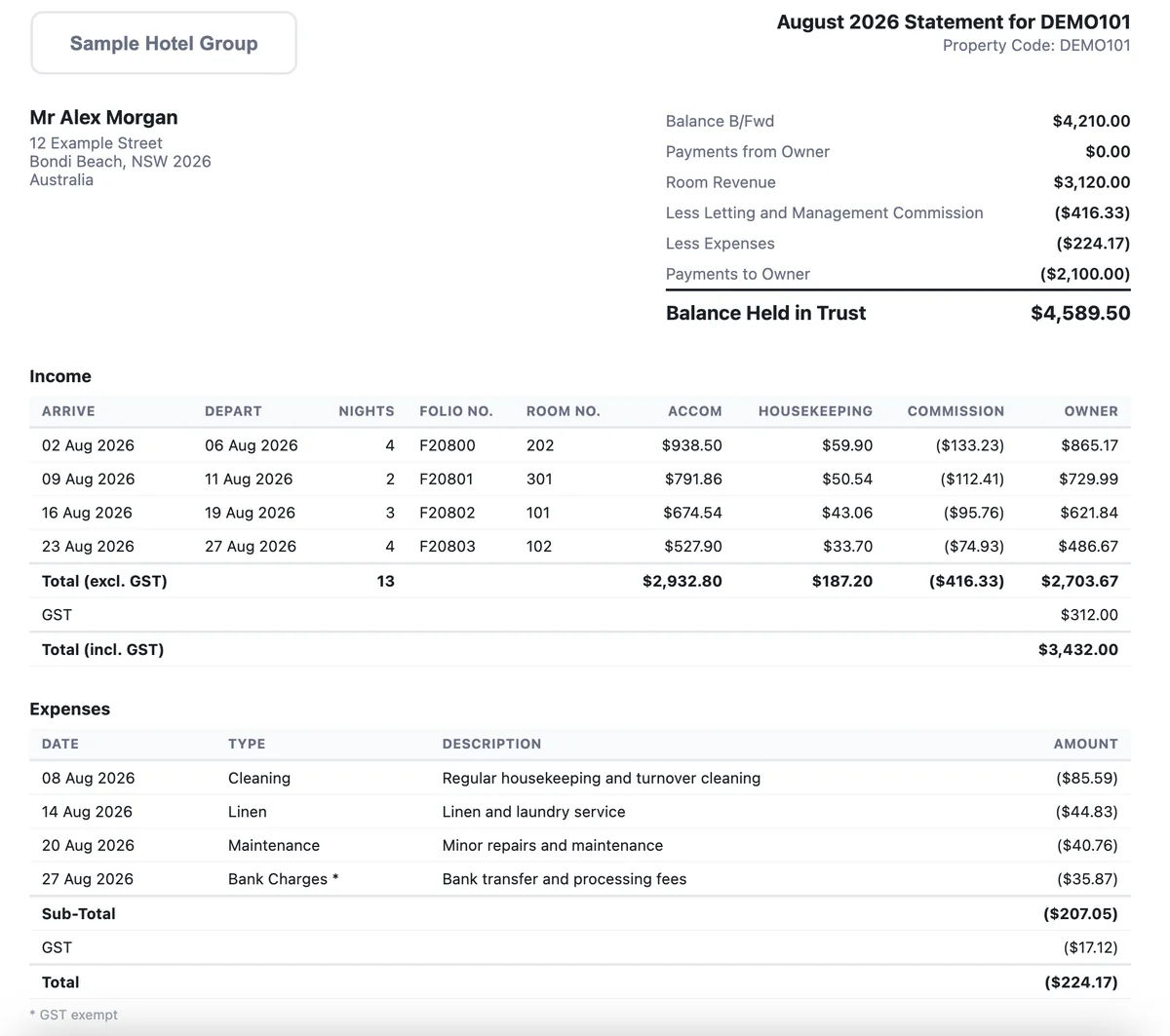Click commission amount ($74.93)
Screen dimensions: 1170x1036
click(x=974, y=547)
